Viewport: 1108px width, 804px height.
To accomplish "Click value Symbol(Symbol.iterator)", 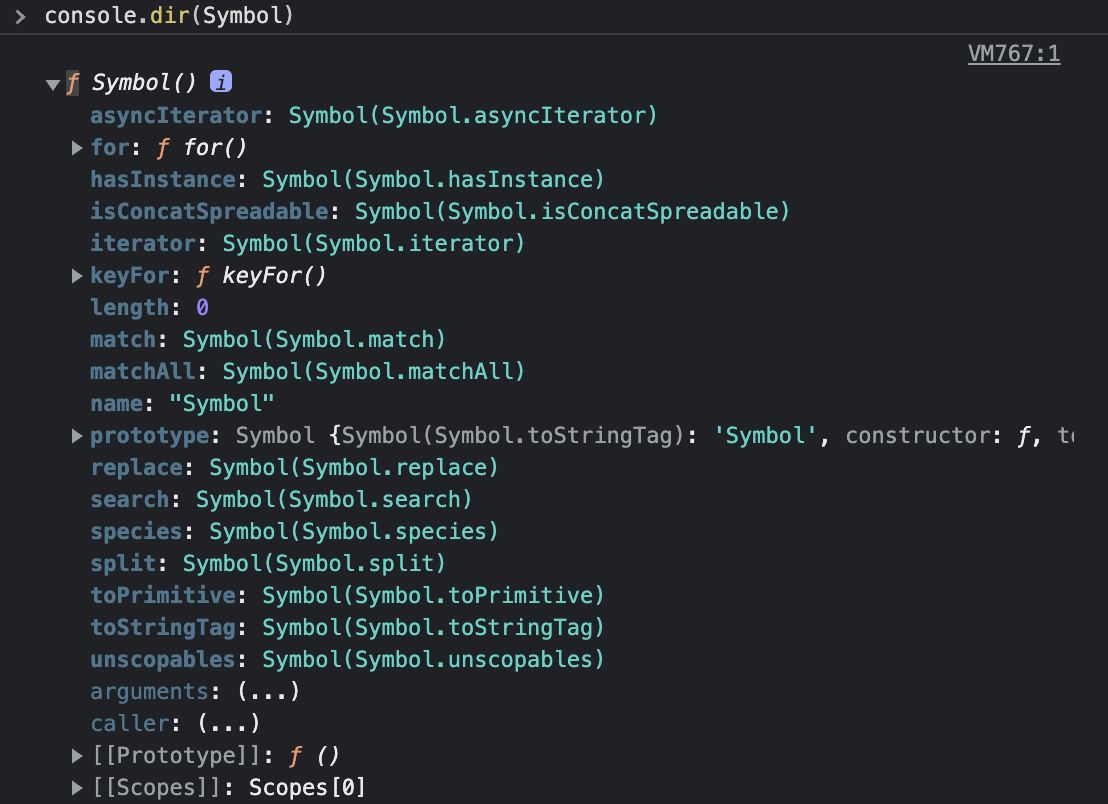I will 374,244.
